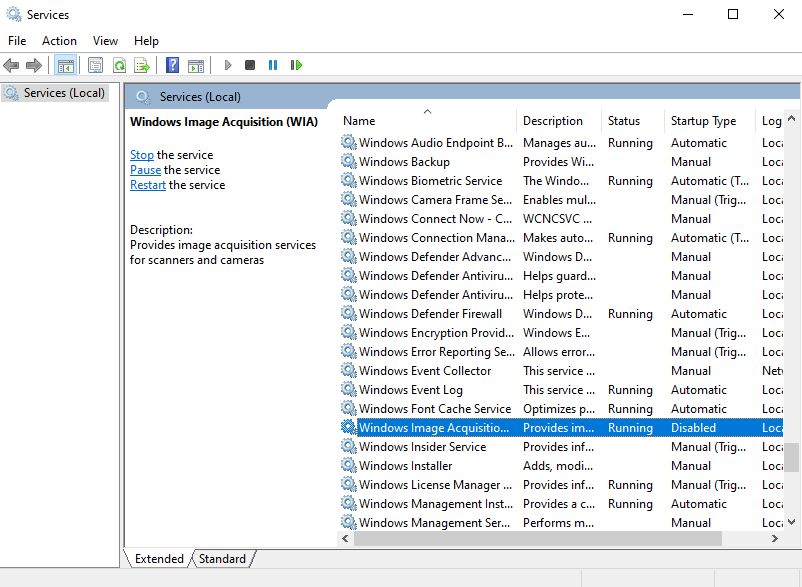Open the View menu
The width and height of the screenshot is (802, 587).
[x=105, y=41]
